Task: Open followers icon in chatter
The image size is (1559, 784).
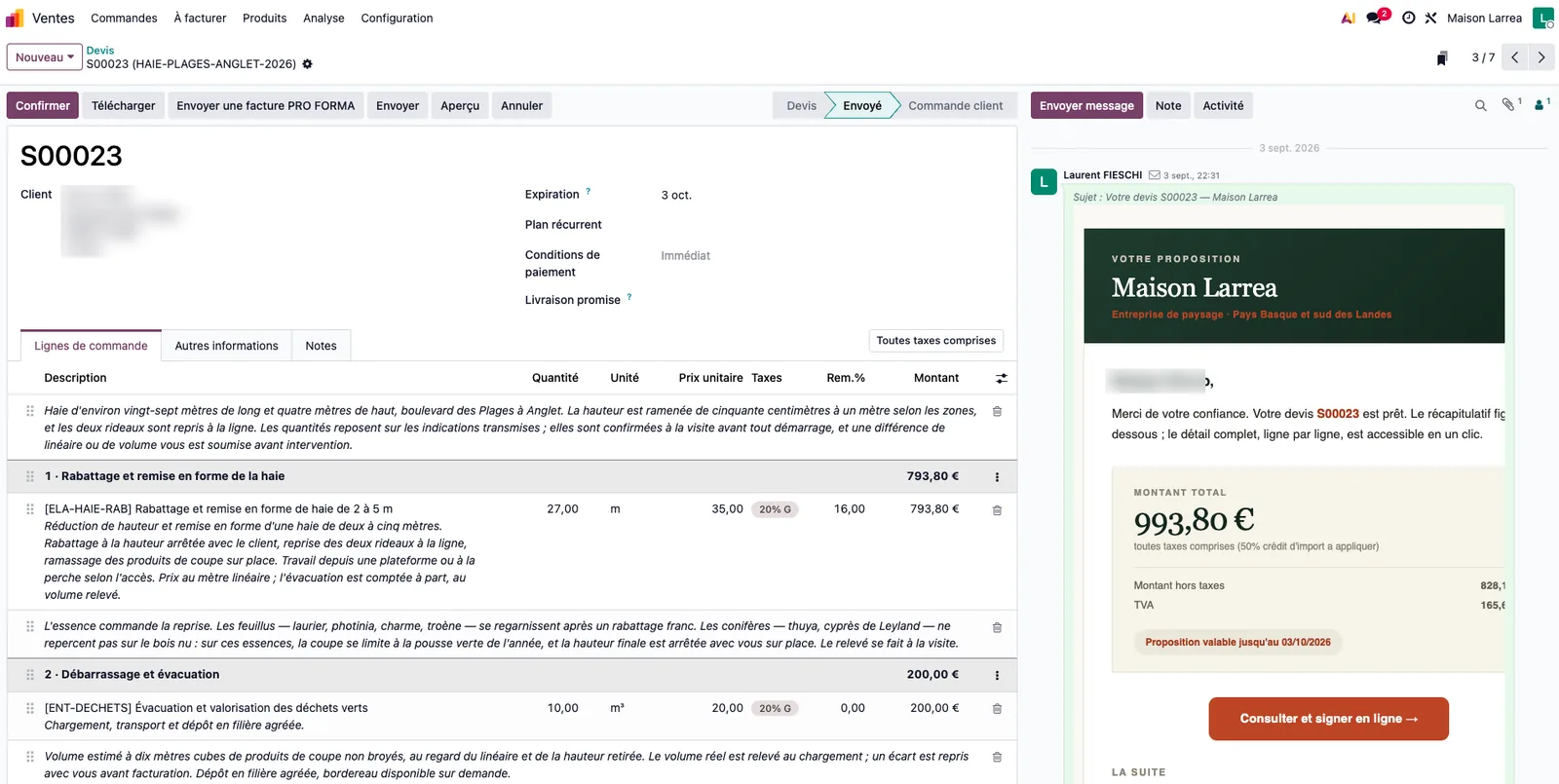Action: (1541, 104)
